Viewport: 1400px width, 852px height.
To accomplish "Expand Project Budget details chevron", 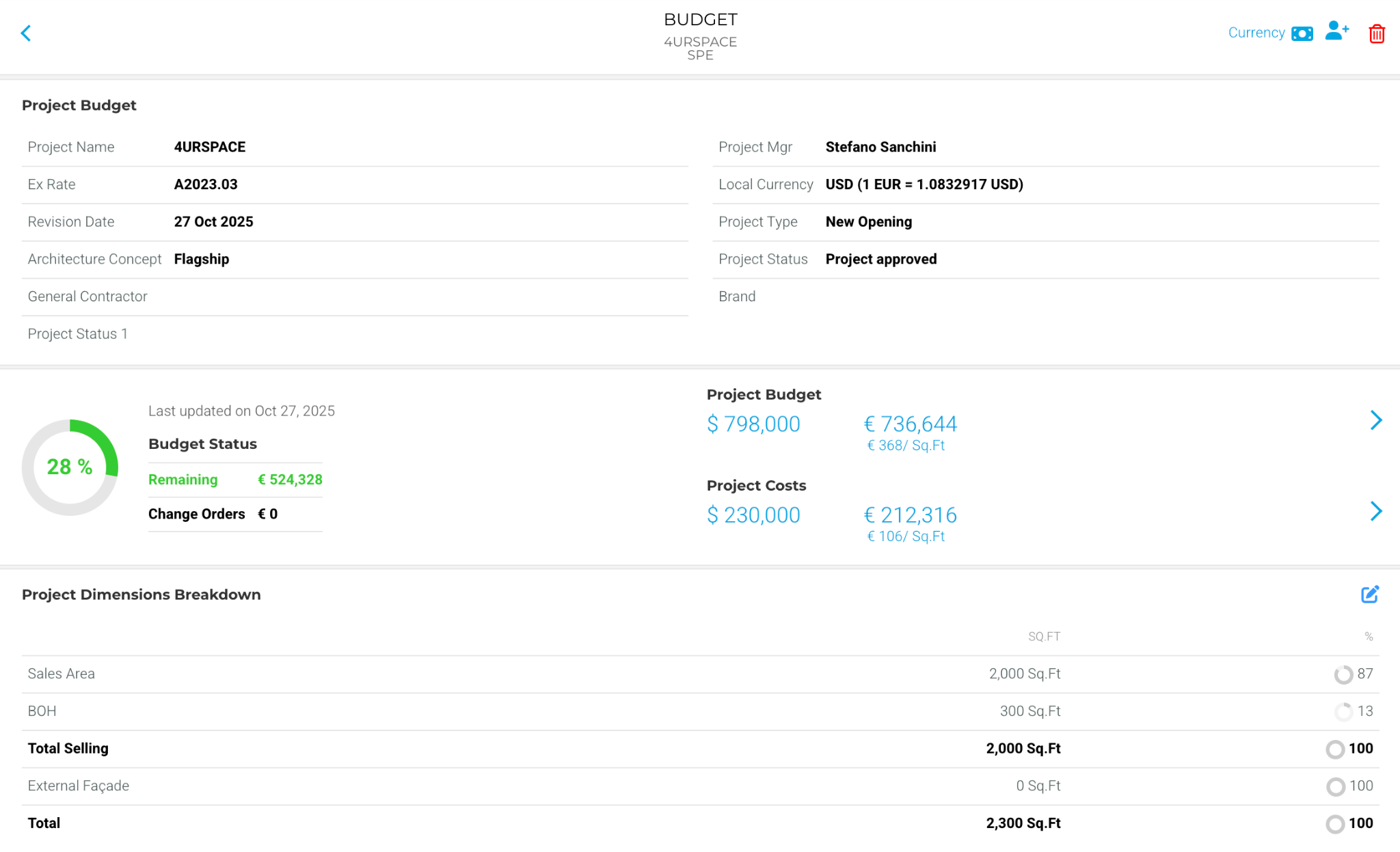I will click(x=1375, y=420).
